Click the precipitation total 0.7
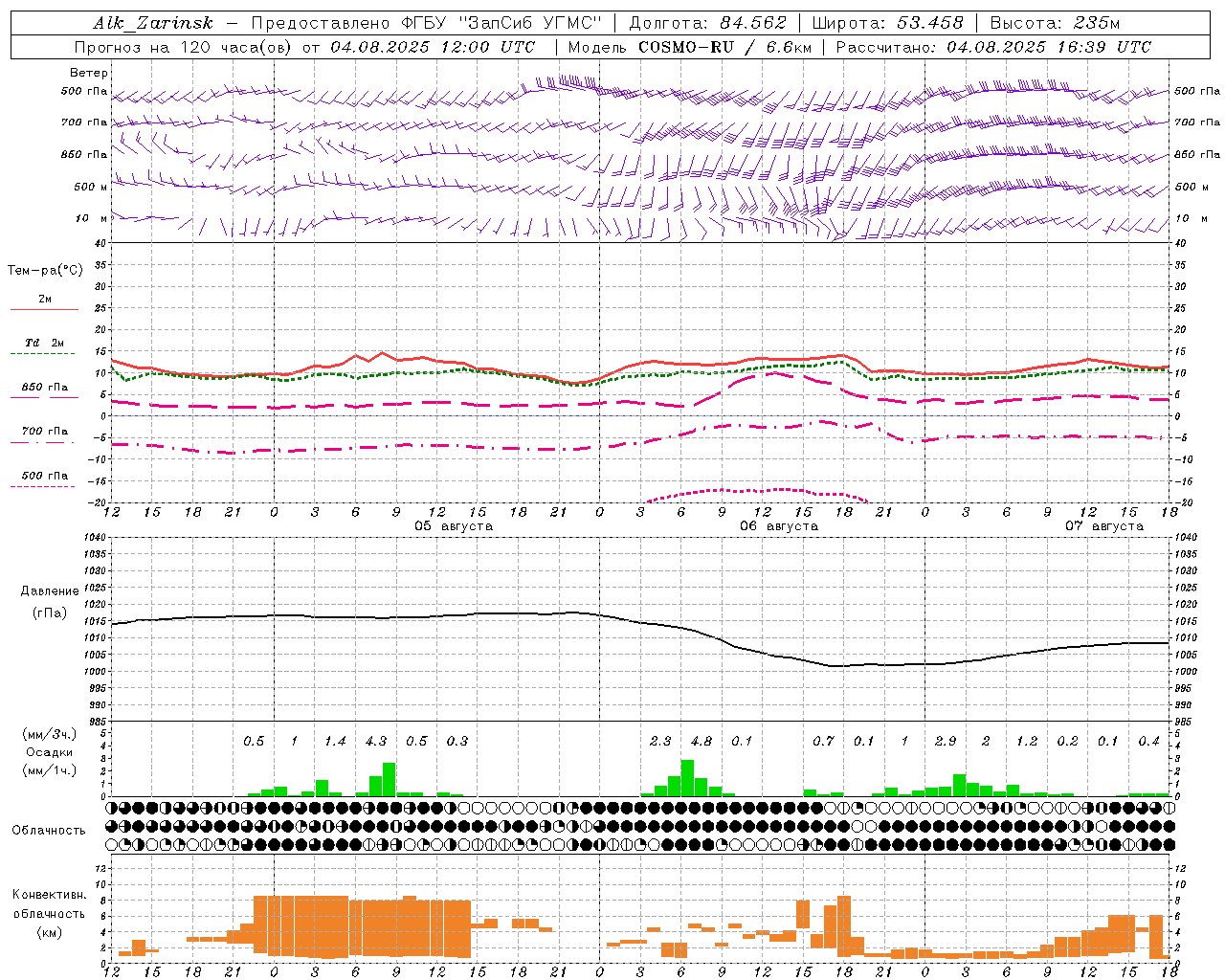 [x=823, y=741]
